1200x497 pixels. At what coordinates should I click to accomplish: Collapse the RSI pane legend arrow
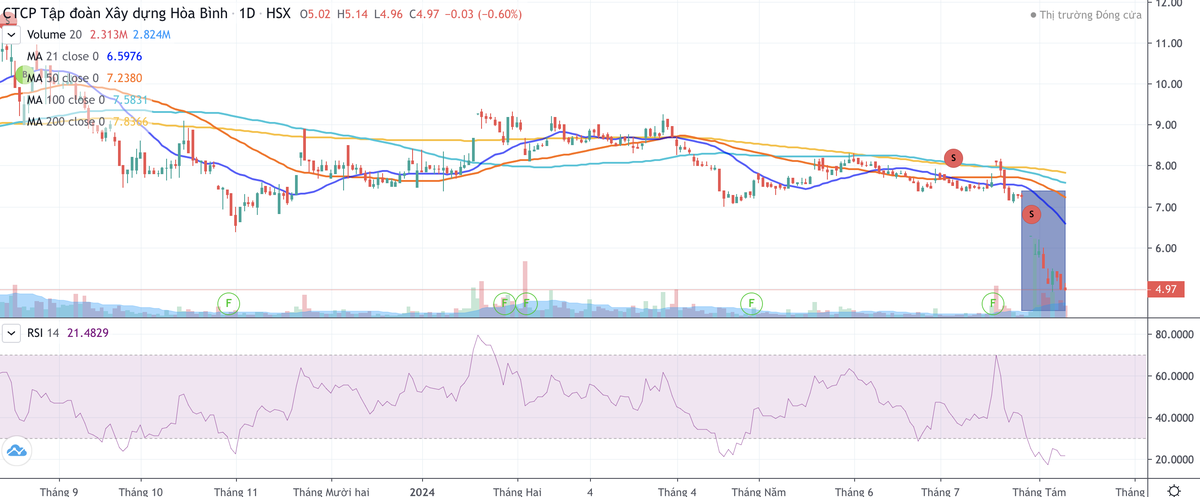click(x=11, y=333)
